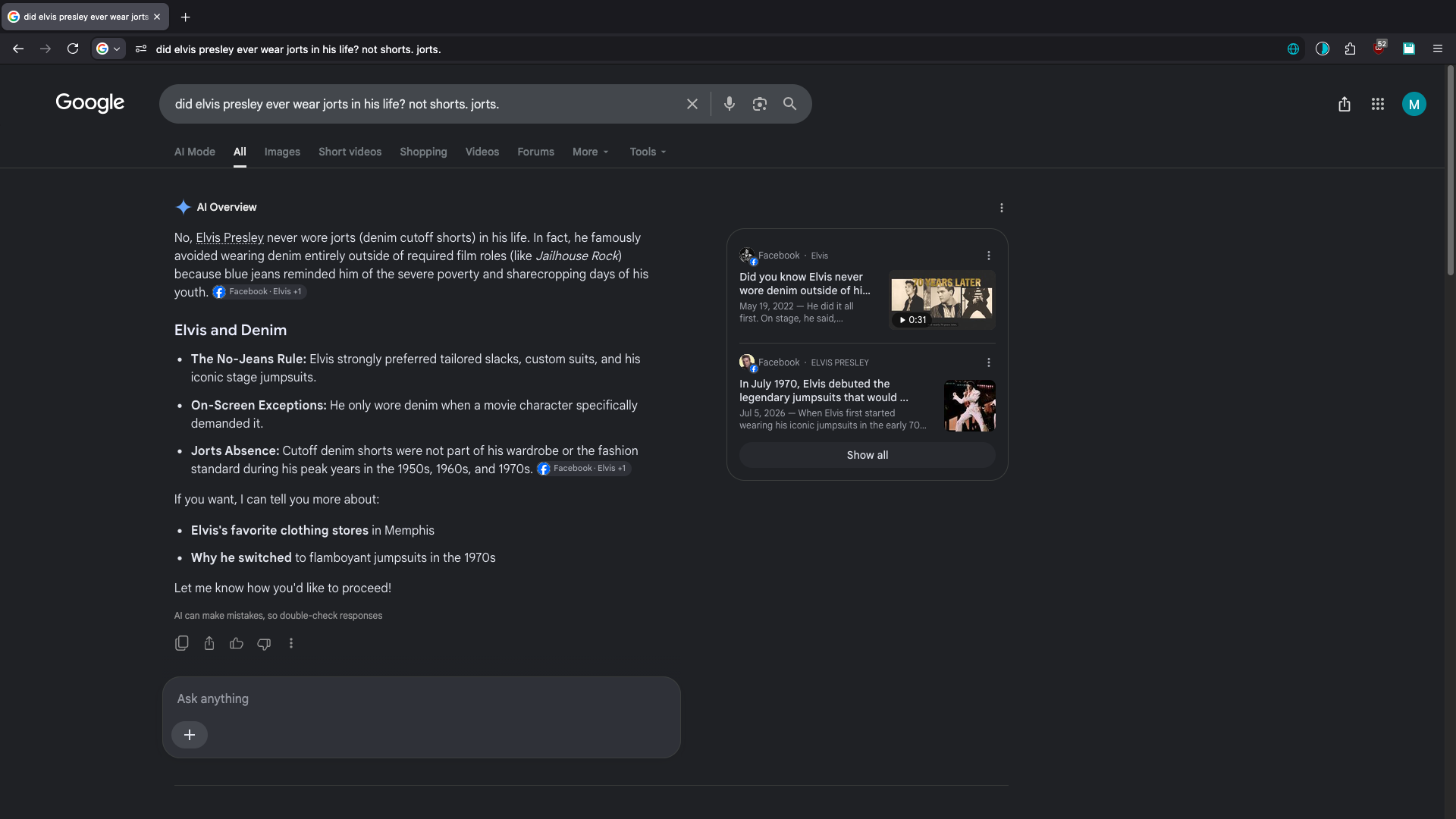Open the Videos results tab

[x=482, y=152]
